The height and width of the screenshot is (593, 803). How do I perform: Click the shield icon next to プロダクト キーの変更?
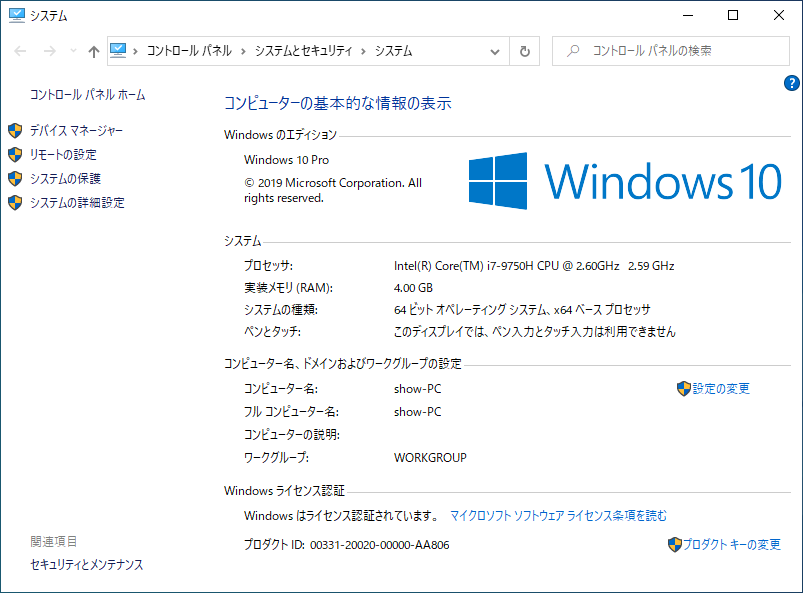(675, 544)
